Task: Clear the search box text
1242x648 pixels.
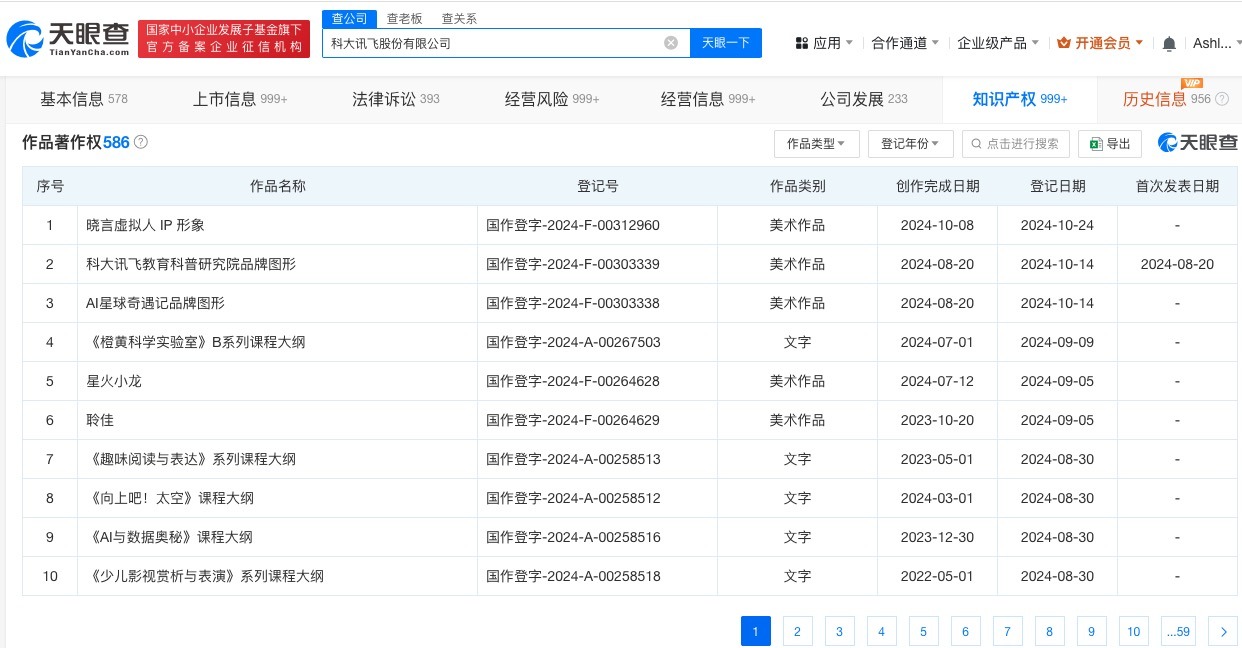Action: pos(671,43)
